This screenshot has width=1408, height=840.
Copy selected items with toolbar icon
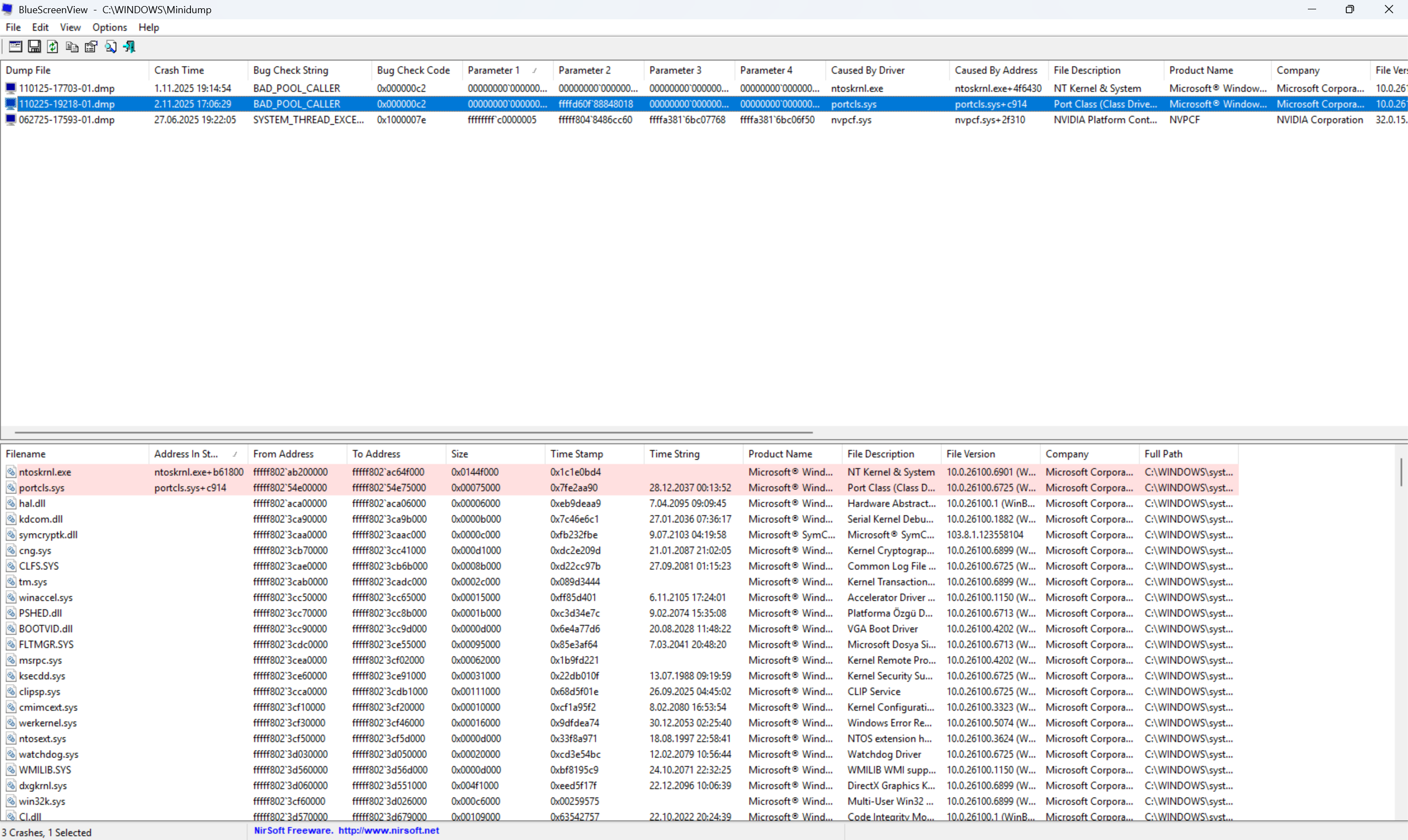click(72, 46)
